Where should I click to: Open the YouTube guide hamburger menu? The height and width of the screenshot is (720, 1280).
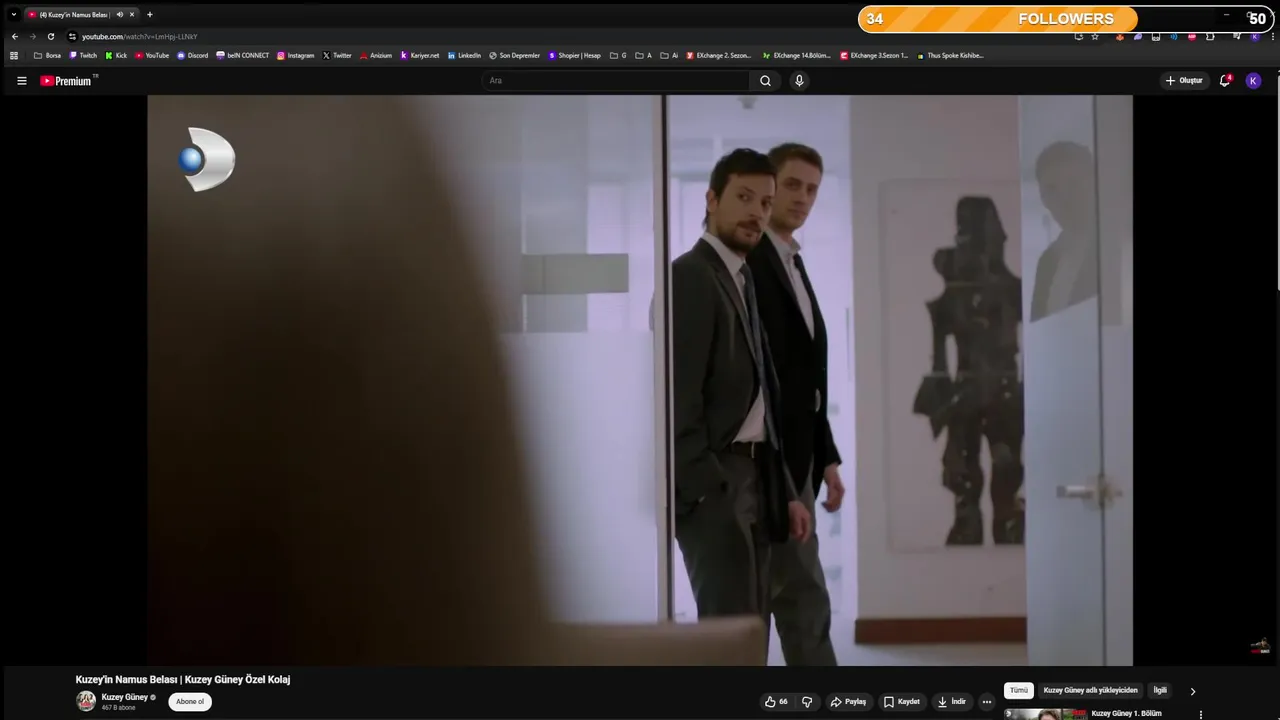22,81
